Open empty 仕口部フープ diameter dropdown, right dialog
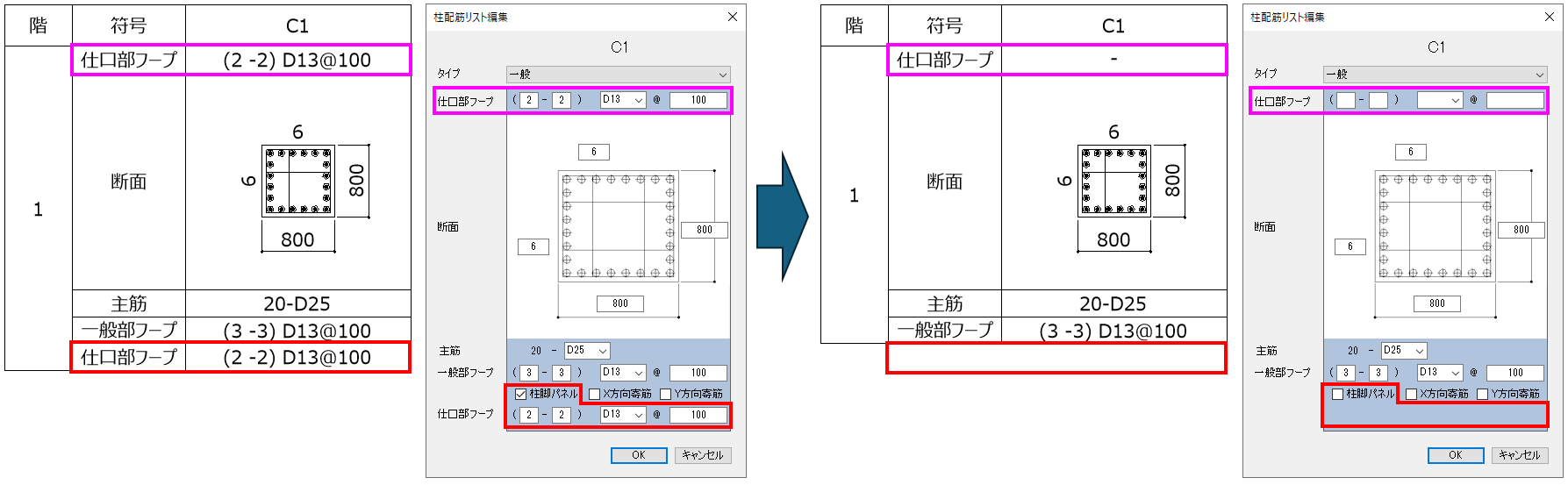The width and height of the screenshot is (1568, 485). 1440,100
